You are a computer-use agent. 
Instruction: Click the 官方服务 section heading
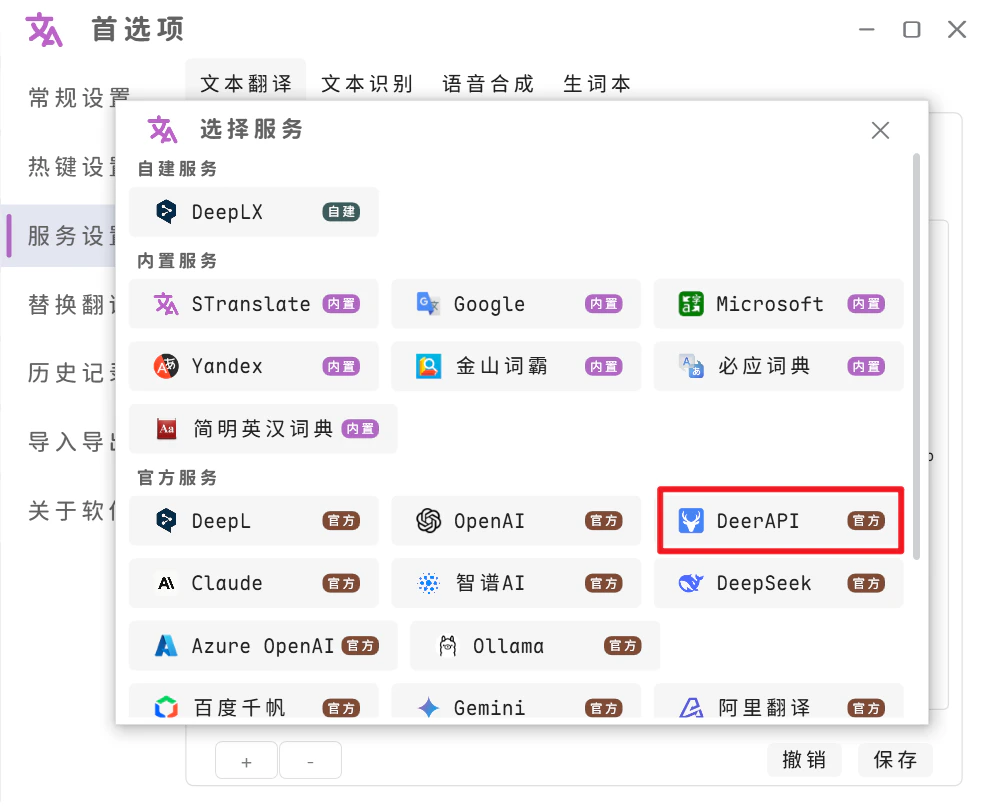click(177, 478)
